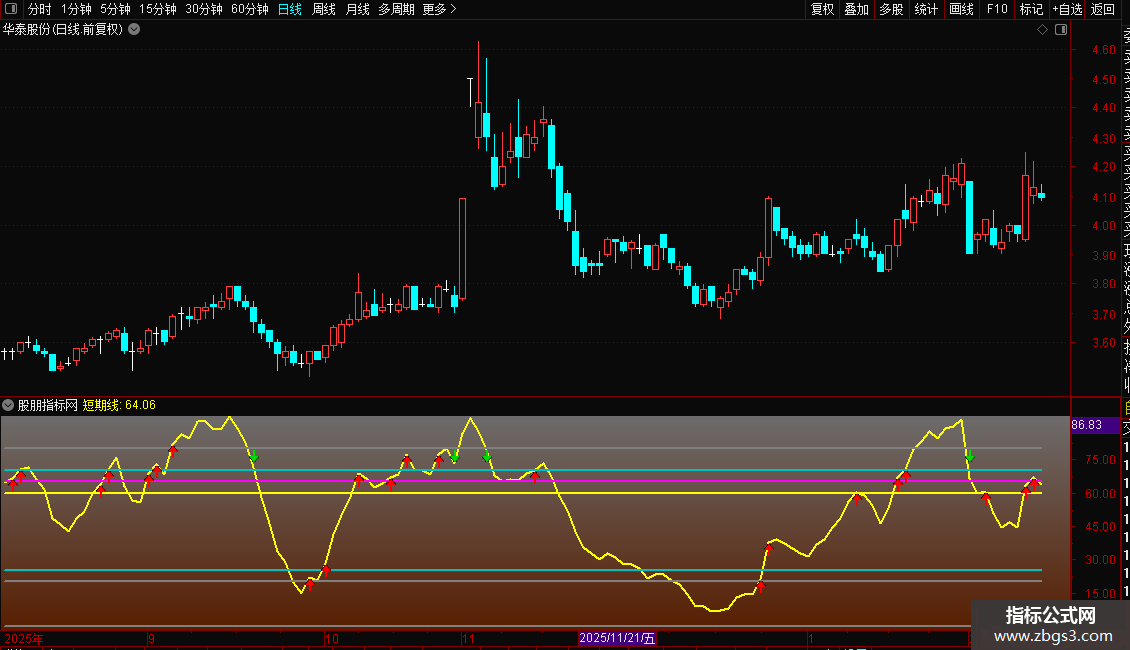This screenshot has height=650, width=1130.
Task: Open the 多周期 multi-period view
Action: pos(396,9)
